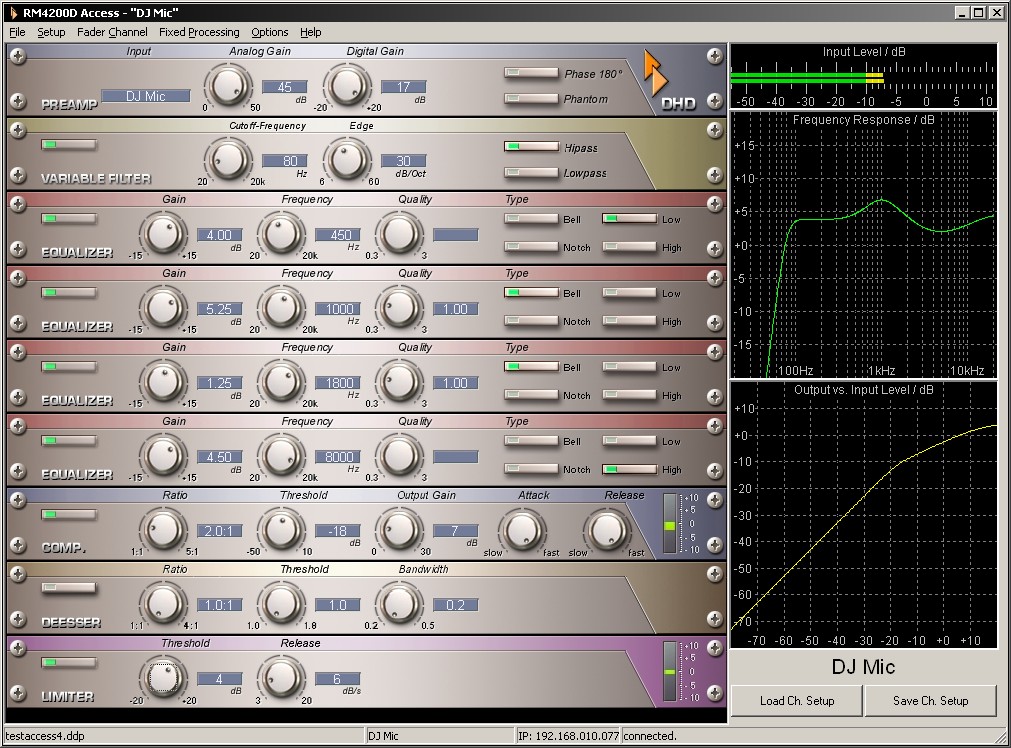Click the Frequency knob of the 1000 Hz equalizer
Image resolution: width=1011 pixels, height=748 pixels.
281,308
